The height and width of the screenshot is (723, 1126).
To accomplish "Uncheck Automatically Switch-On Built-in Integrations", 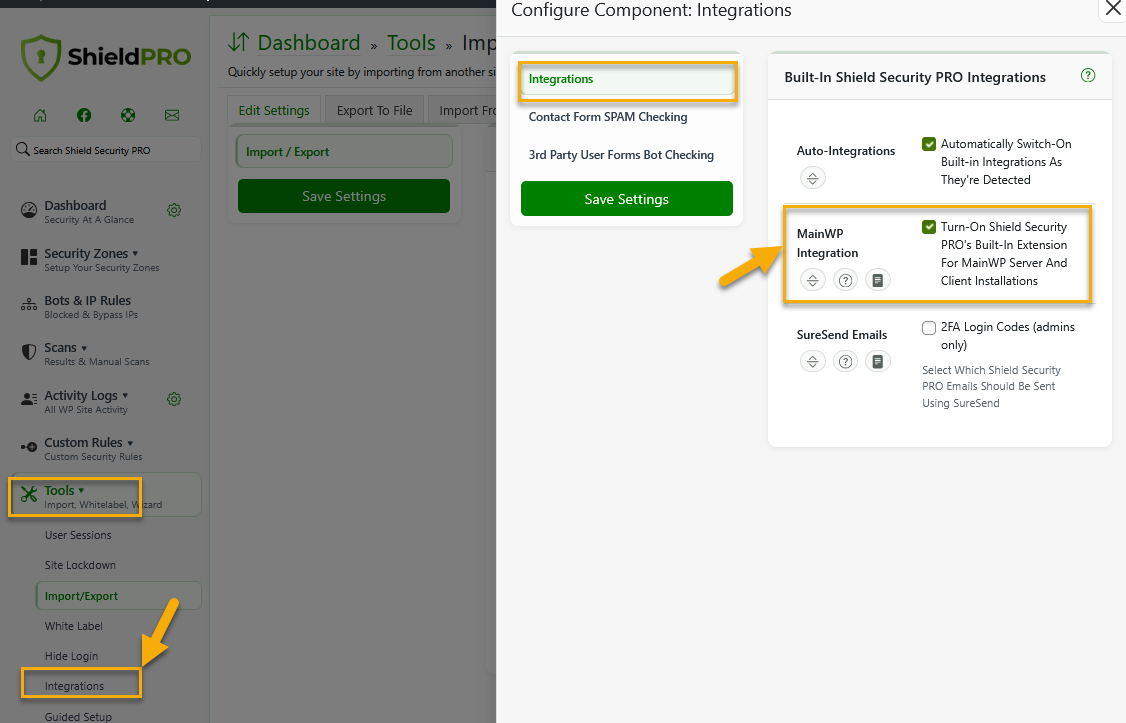I will click(929, 143).
